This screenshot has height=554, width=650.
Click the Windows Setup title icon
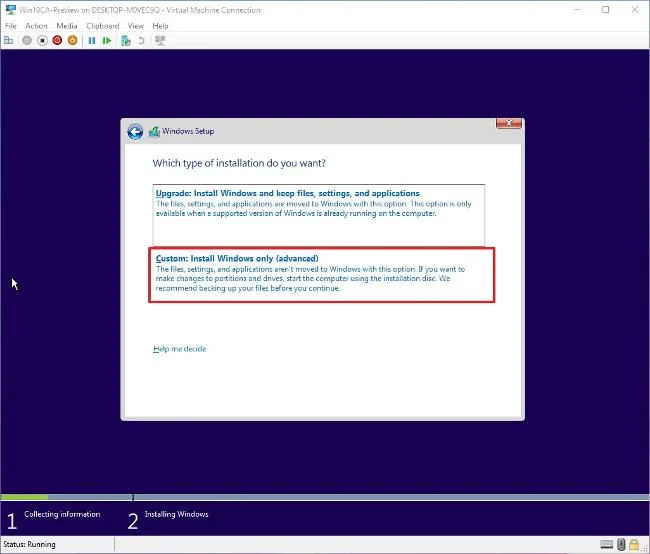point(154,131)
